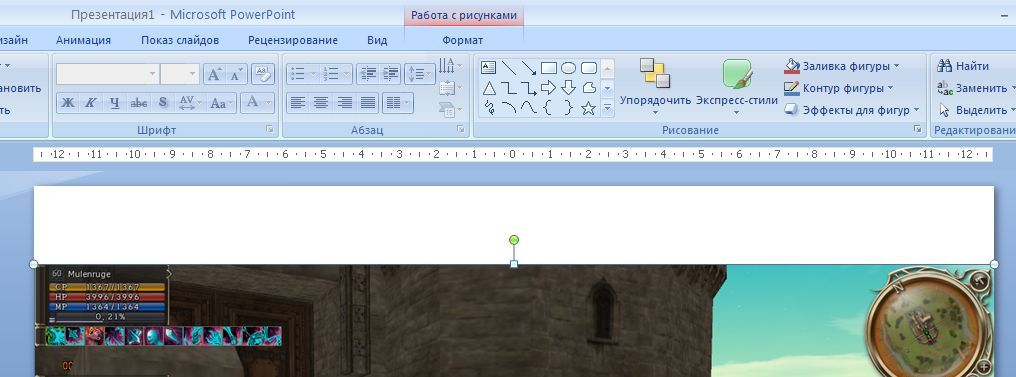
Task: Choose the right arrow shape
Action: 548,87
